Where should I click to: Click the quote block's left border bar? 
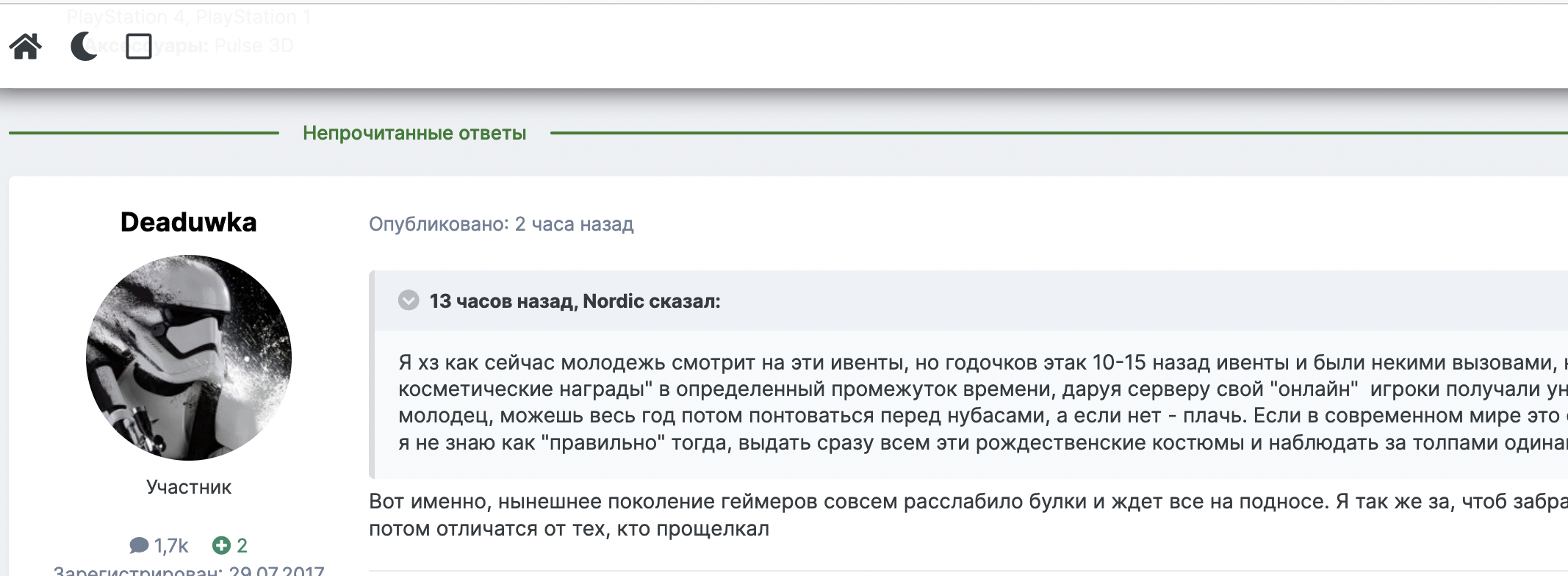click(372, 375)
